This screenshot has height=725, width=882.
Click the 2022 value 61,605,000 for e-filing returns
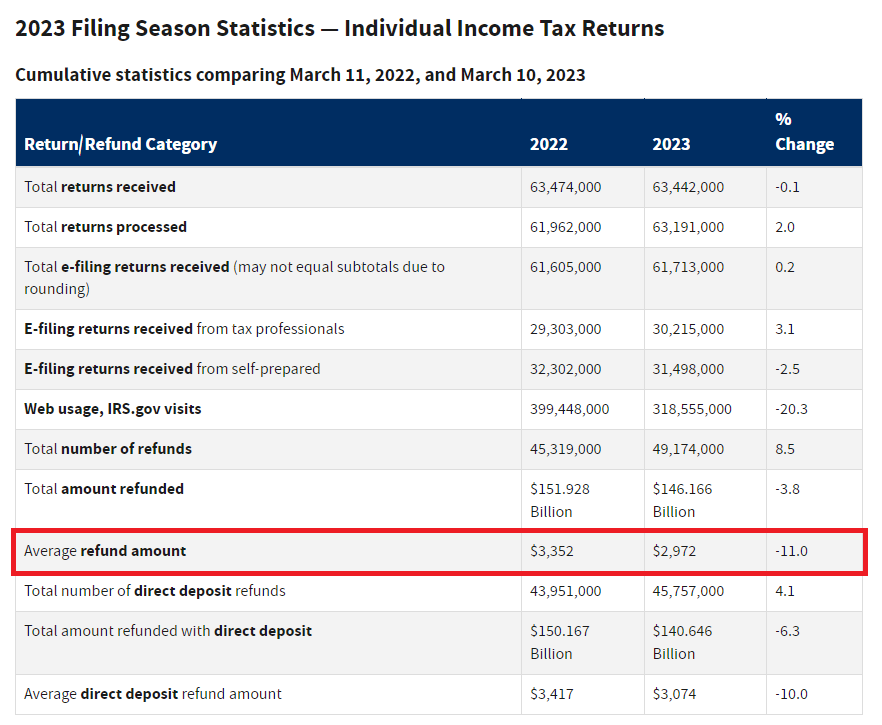click(565, 267)
